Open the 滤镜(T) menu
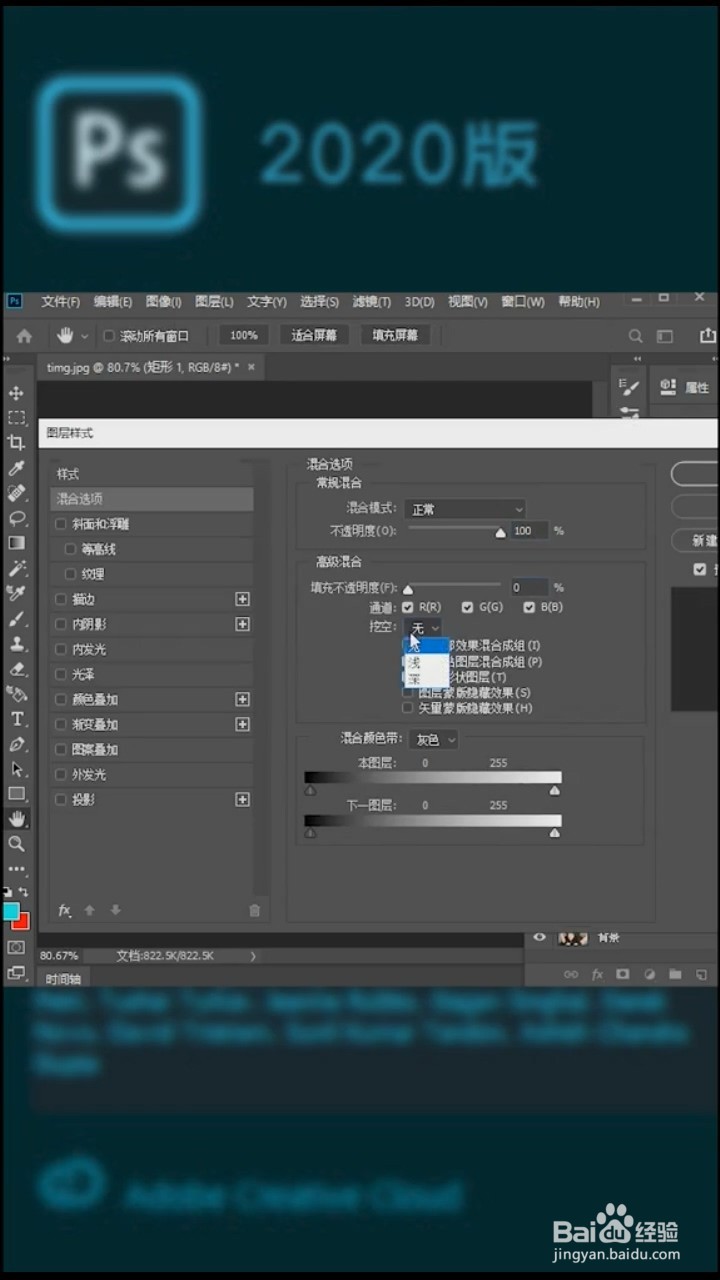Screen dimensions: 720x1280 (x=372, y=302)
